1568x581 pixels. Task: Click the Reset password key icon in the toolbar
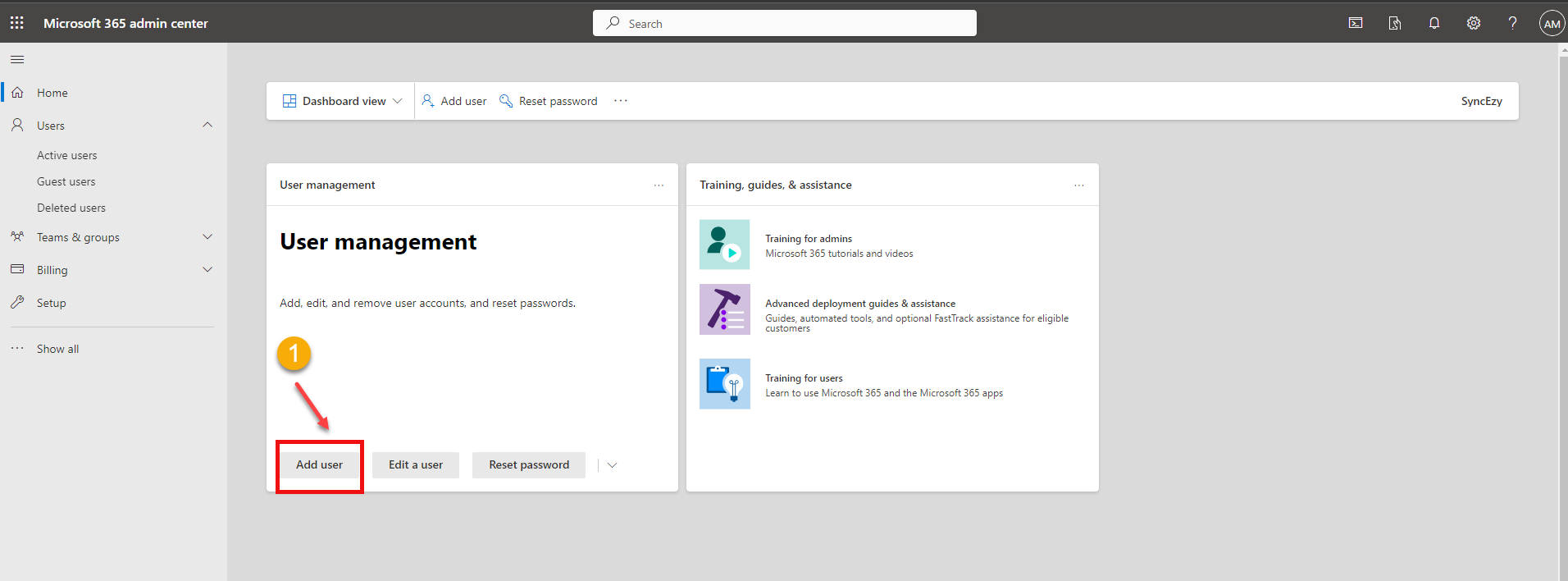[506, 100]
